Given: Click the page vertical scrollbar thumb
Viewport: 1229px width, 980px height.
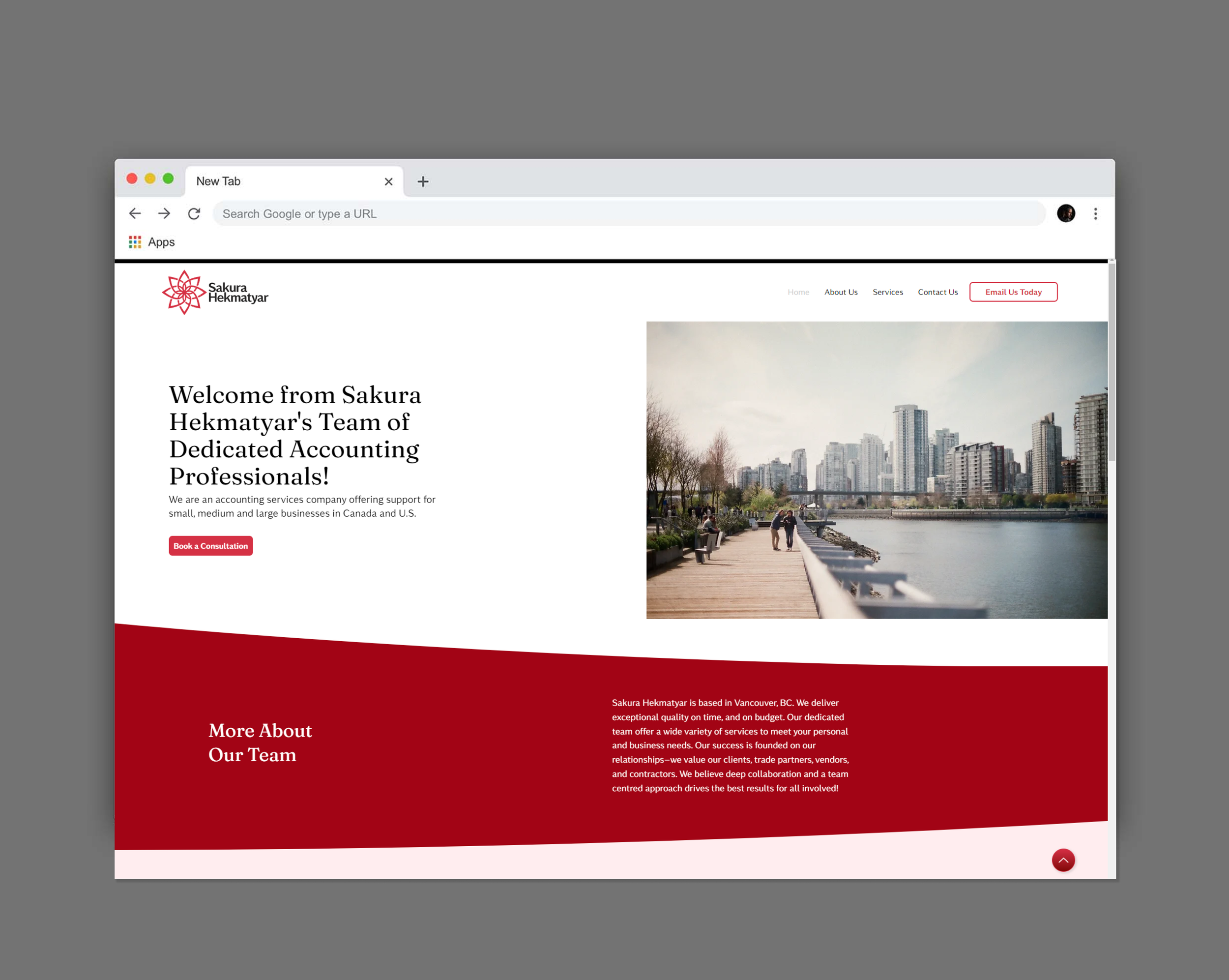Looking at the screenshot, I should pos(1111,362).
